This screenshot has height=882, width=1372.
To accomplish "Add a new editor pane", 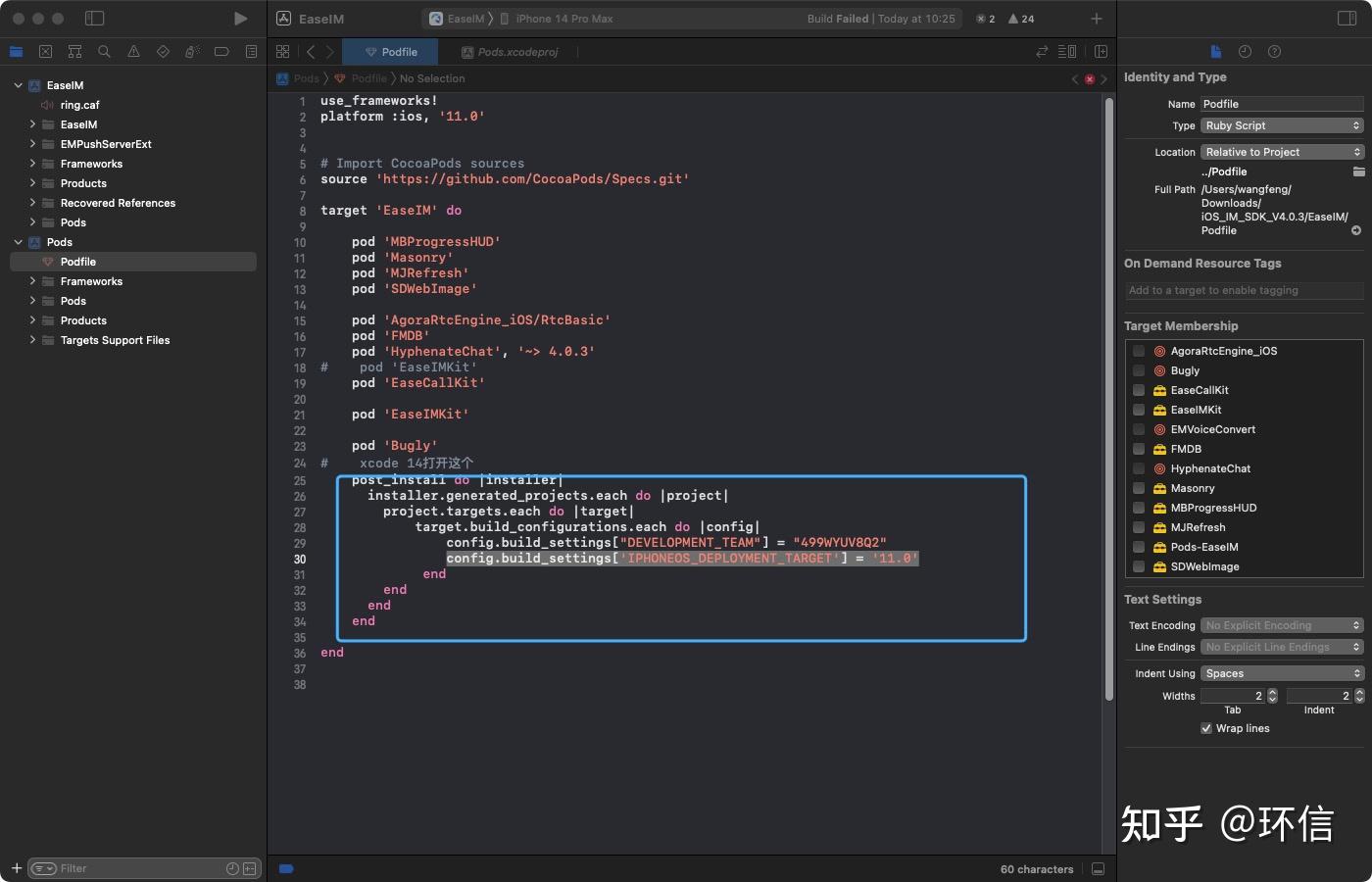I will 1101,52.
